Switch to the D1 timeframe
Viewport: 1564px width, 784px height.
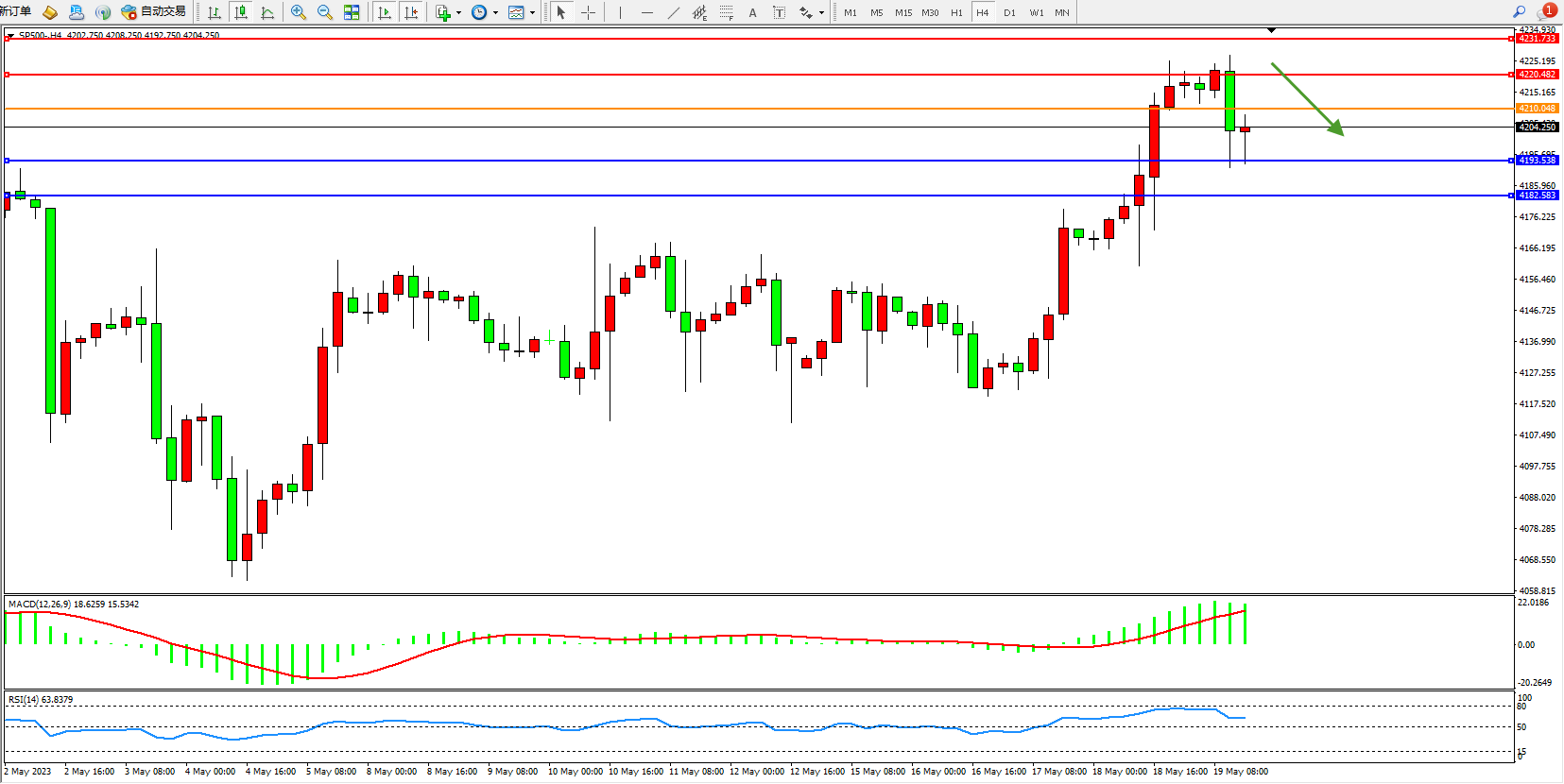pos(1009,12)
